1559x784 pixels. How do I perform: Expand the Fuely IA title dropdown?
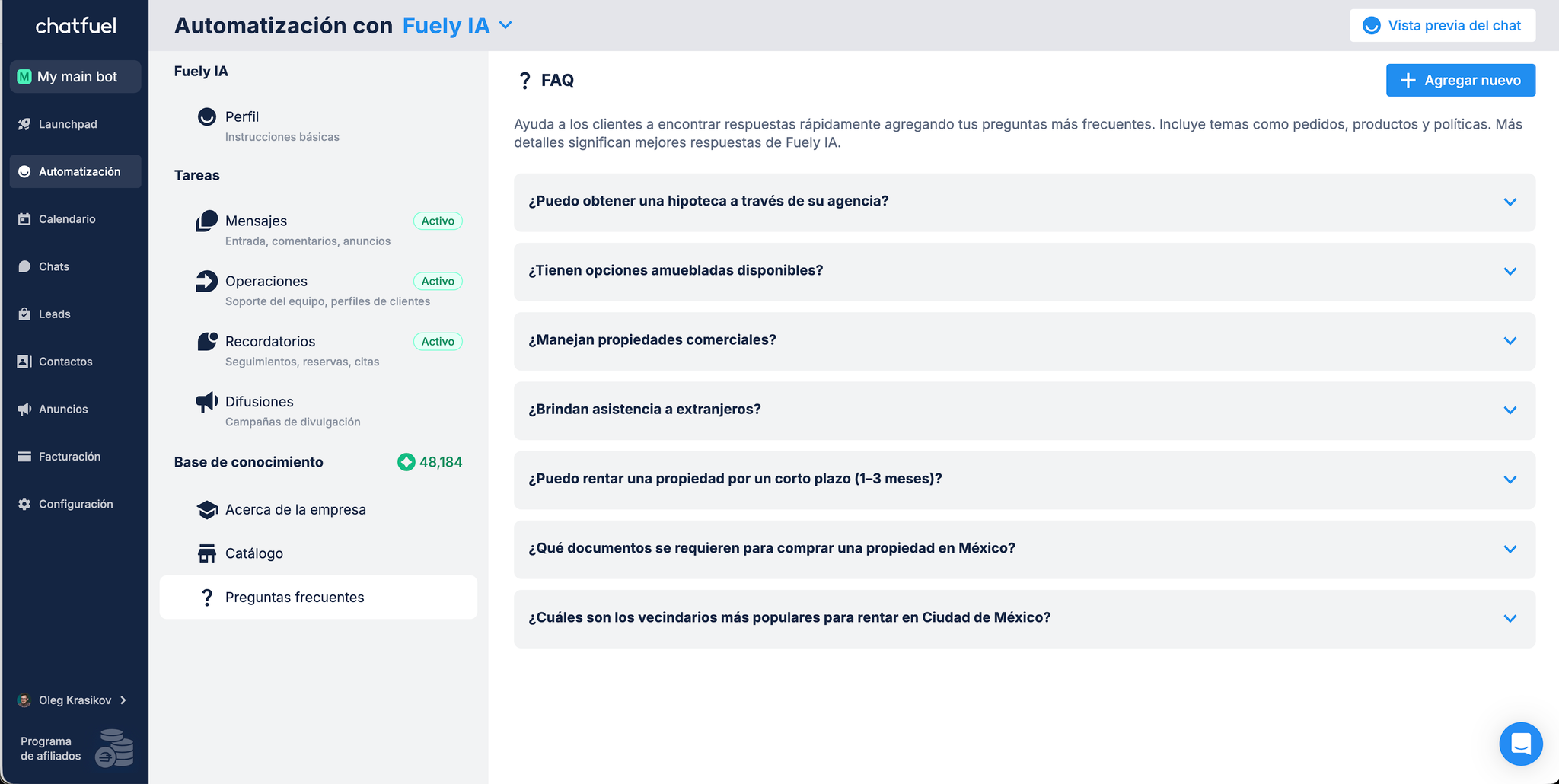coord(505,25)
